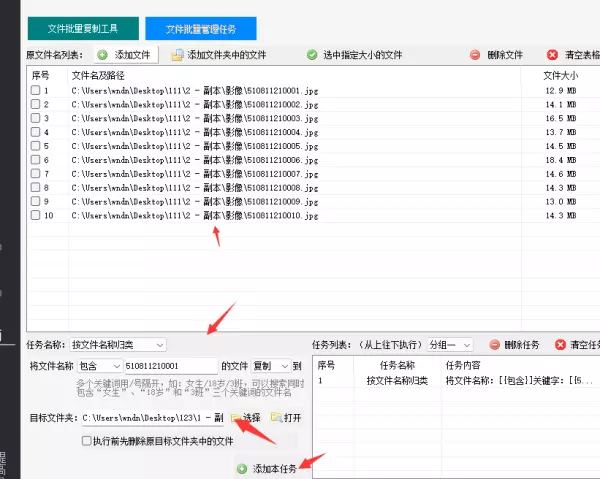
Task: Click the 添加本任务 green plus icon
Action: pos(242,468)
